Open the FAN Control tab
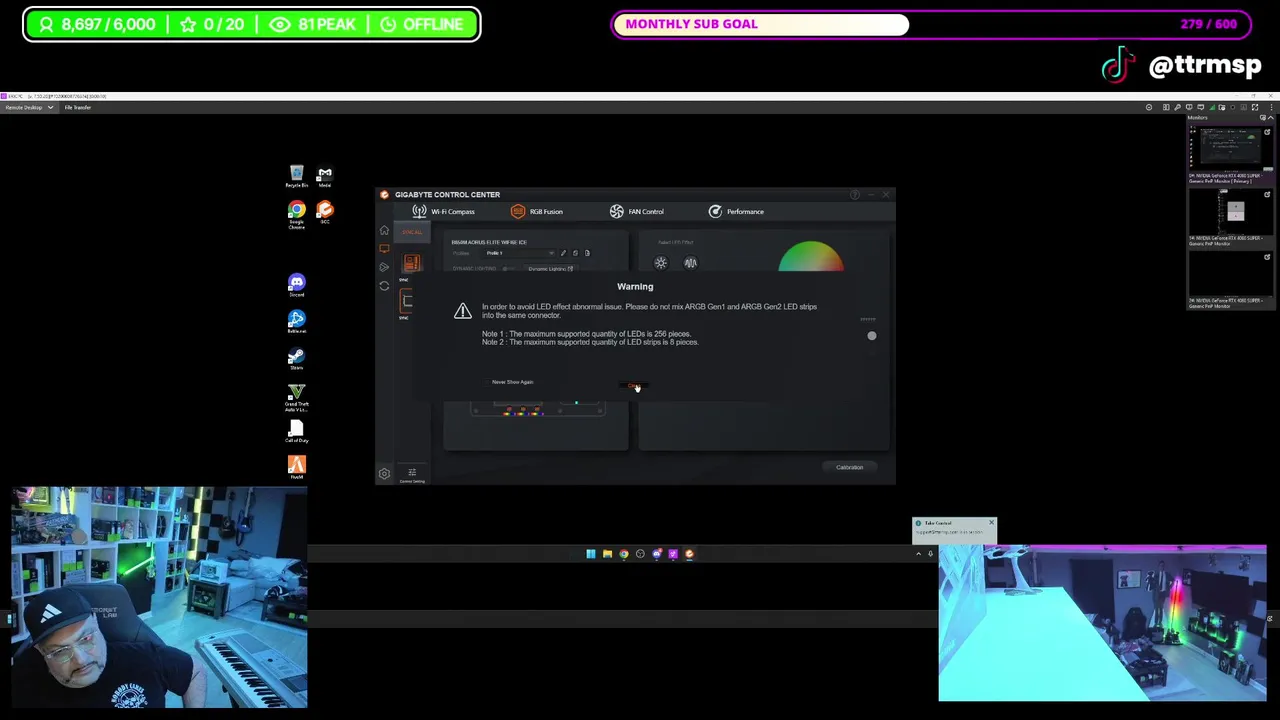This screenshot has width=1280, height=720. [x=637, y=212]
